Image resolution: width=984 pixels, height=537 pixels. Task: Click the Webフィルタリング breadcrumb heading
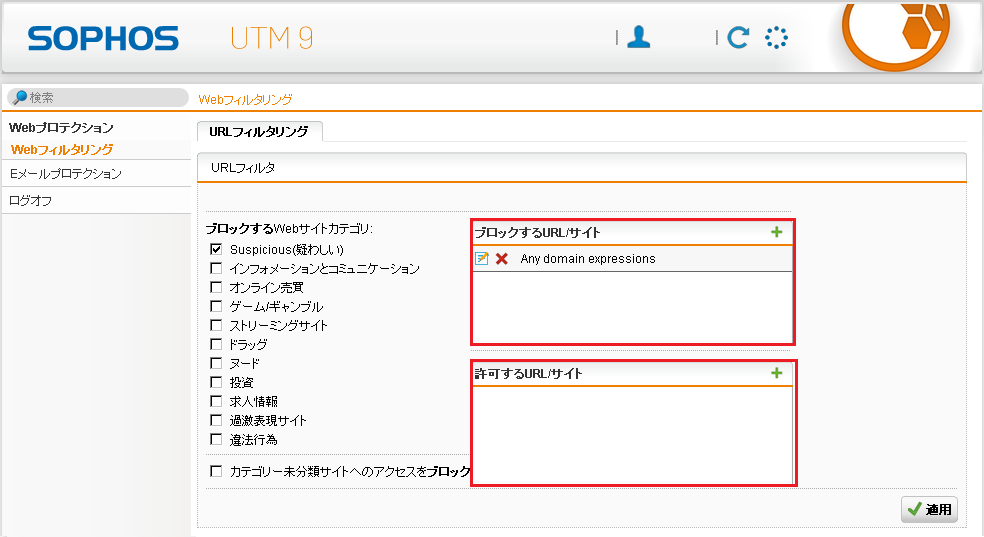point(245,99)
